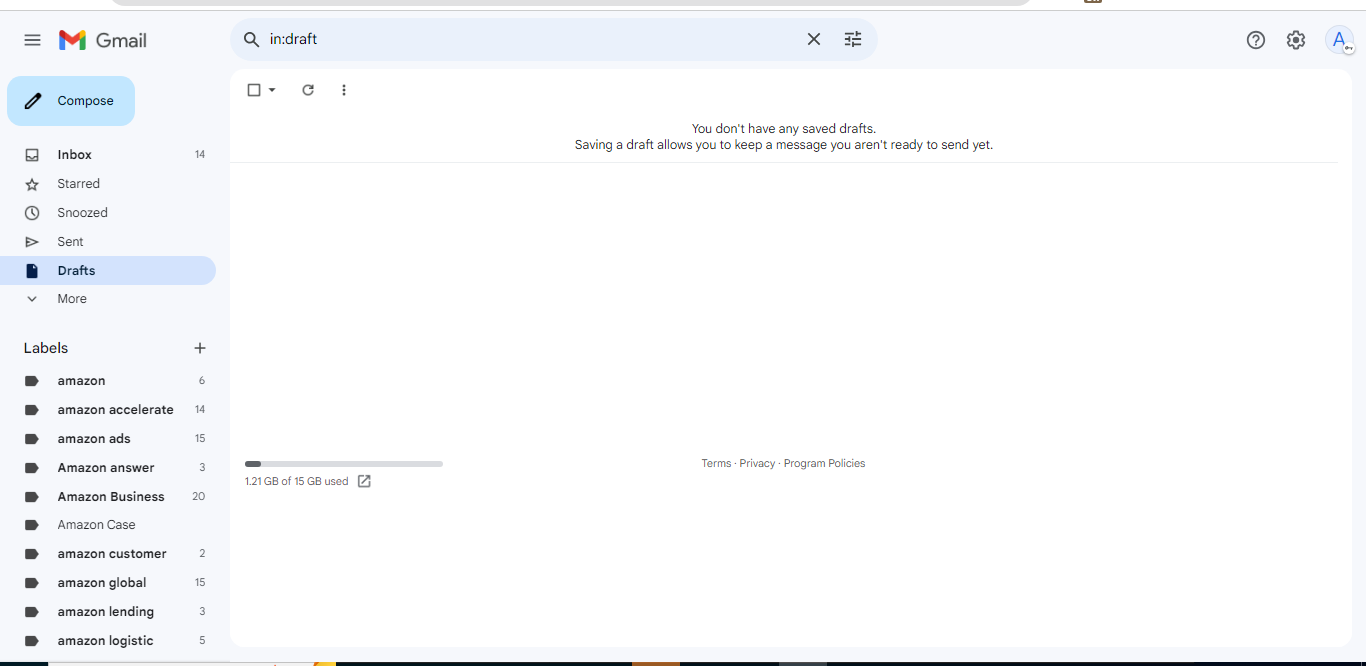Open the Amazon answer label

click(x=108, y=468)
